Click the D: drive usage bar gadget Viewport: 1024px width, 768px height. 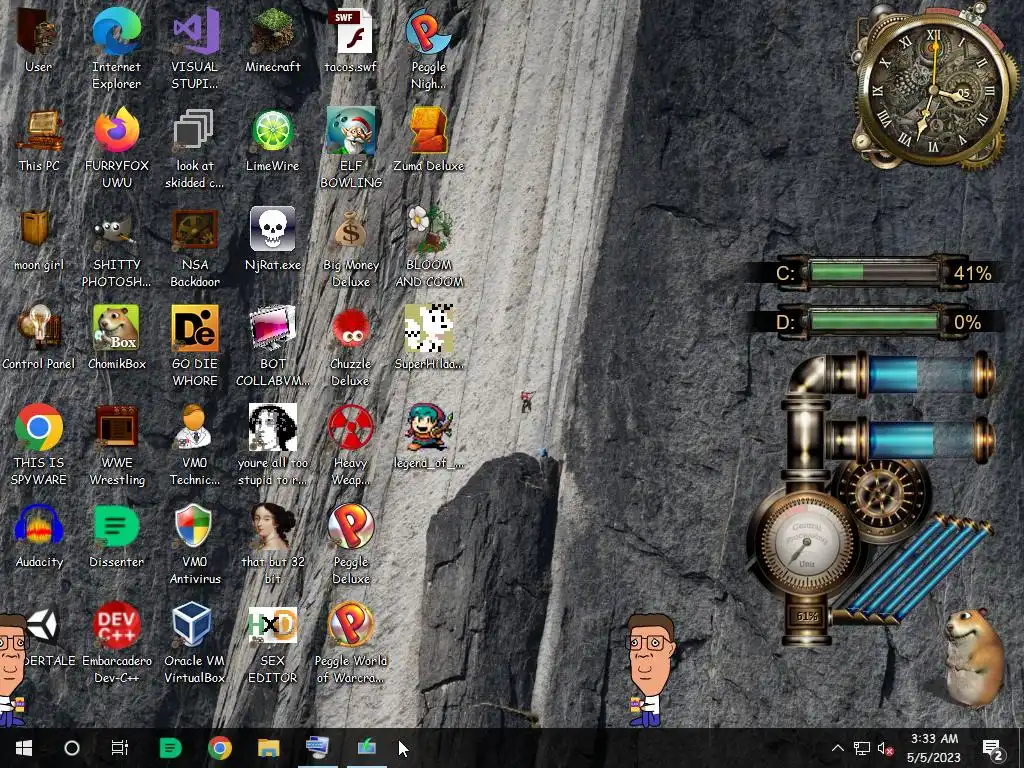(874, 322)
